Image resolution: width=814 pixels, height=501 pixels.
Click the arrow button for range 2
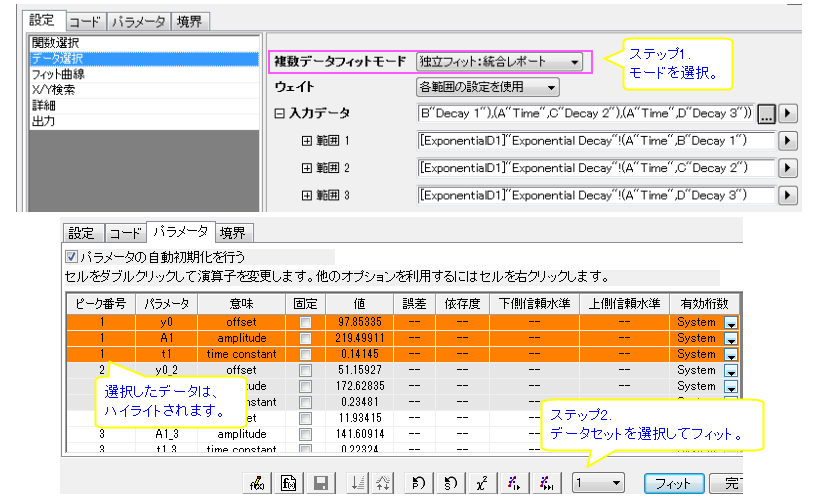coord(788,168)
